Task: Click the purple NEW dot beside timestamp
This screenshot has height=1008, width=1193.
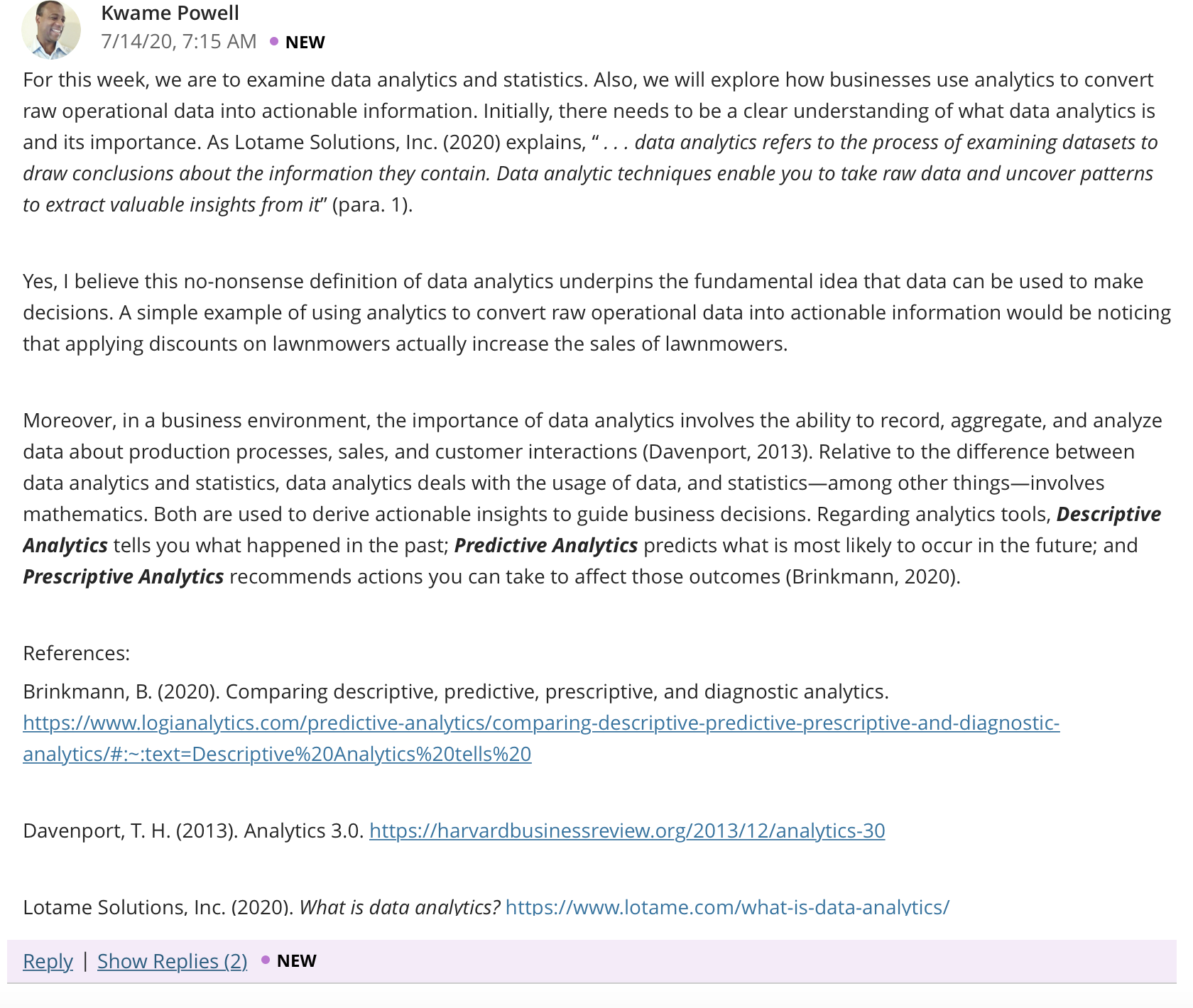Action: (274, 41)
